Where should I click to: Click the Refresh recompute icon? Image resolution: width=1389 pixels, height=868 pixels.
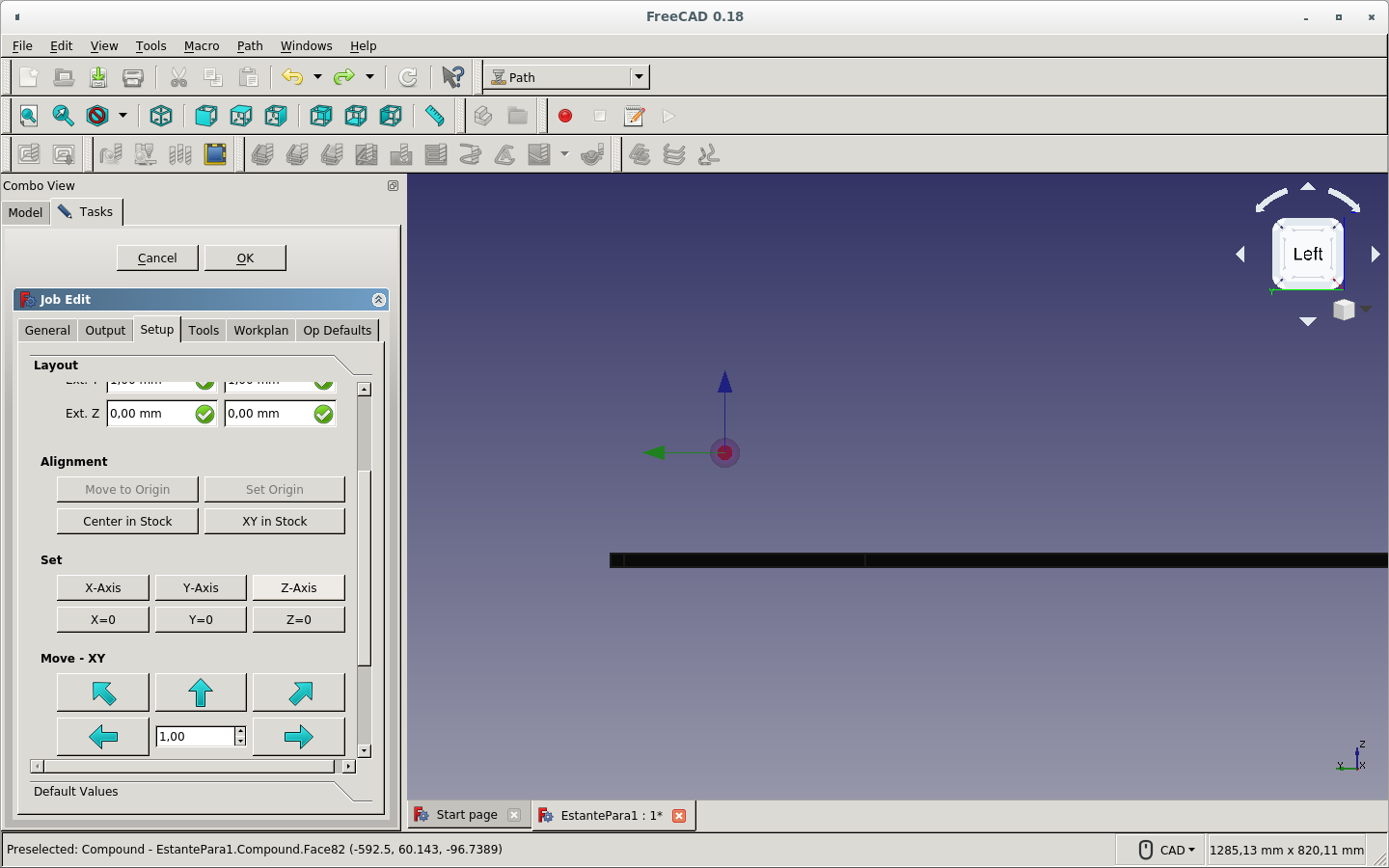point(408,77)
